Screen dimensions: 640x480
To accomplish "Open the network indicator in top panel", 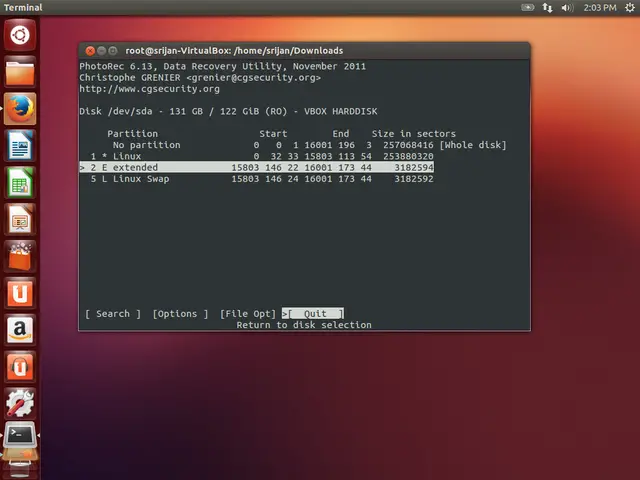I will (547, 7).
